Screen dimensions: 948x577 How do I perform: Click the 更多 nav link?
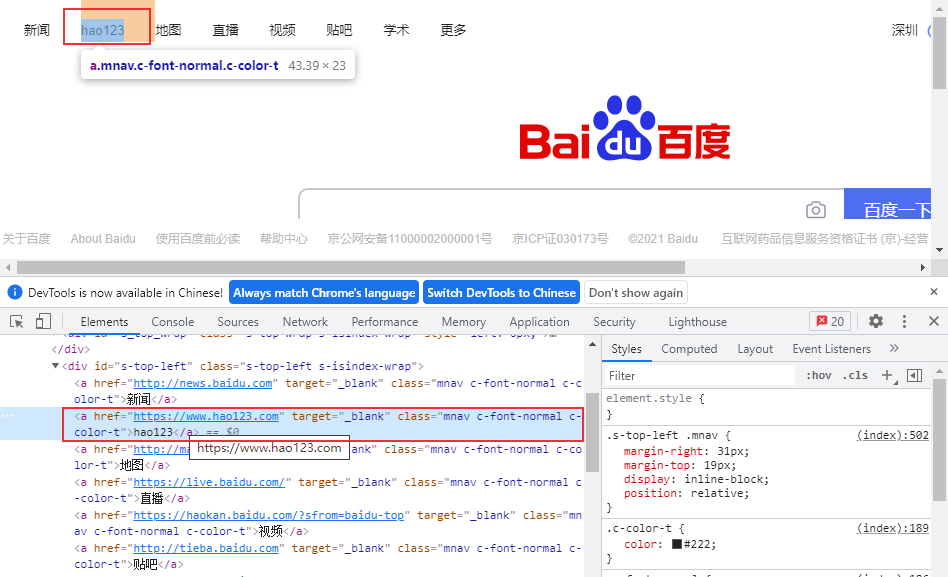453,30
